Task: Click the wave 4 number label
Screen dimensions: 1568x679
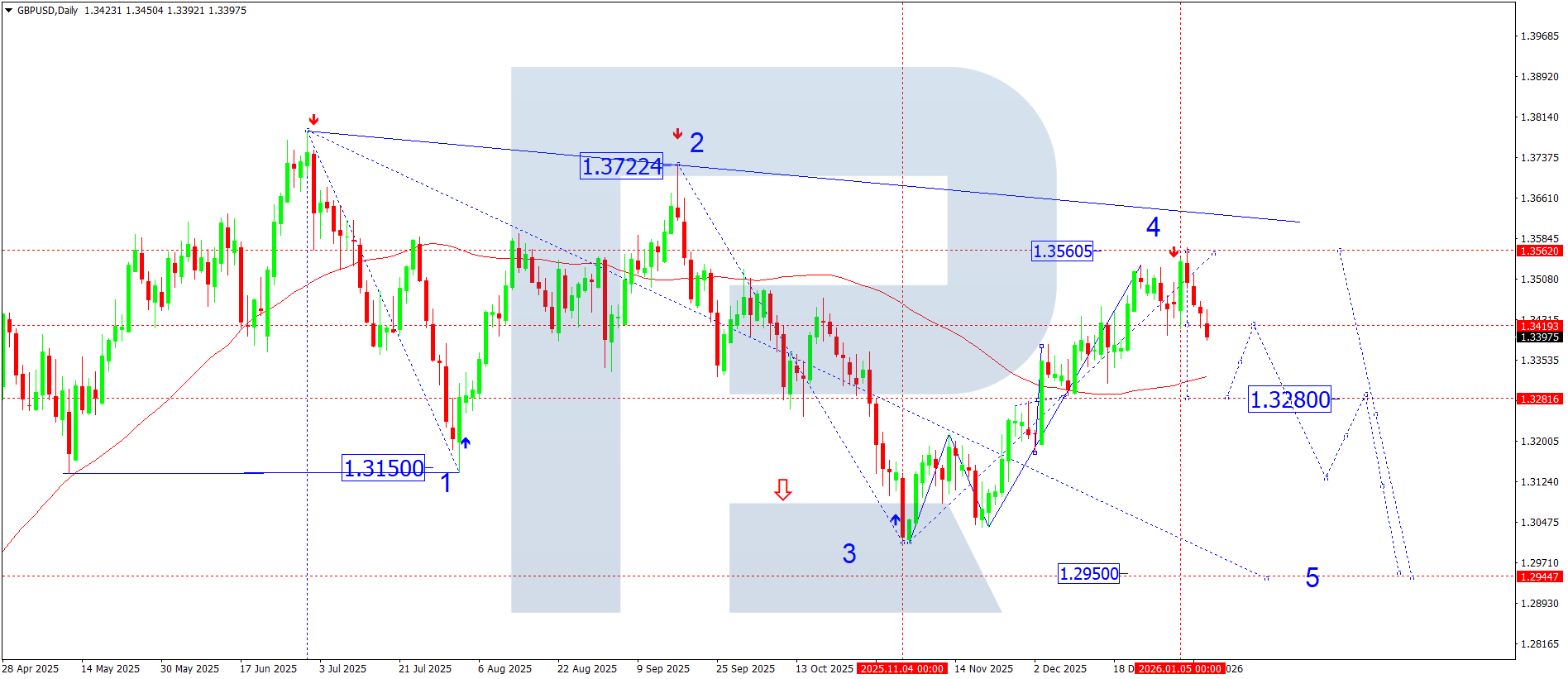Action: pyautogui.click(x=1153, y=227)
